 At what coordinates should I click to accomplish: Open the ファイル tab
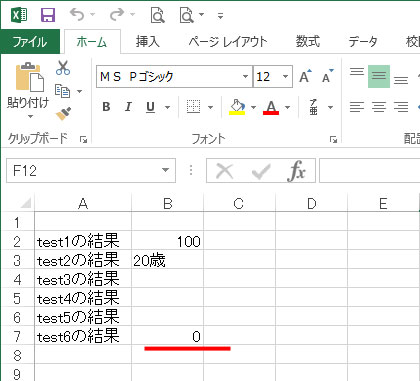tap(30, 42)
